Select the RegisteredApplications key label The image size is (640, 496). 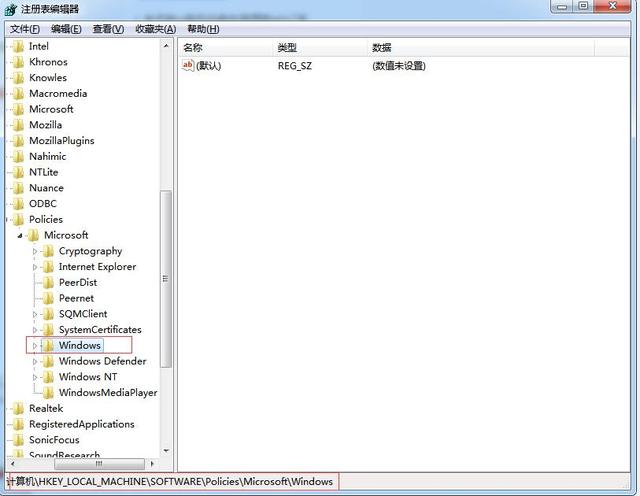[x=82, y=425]
